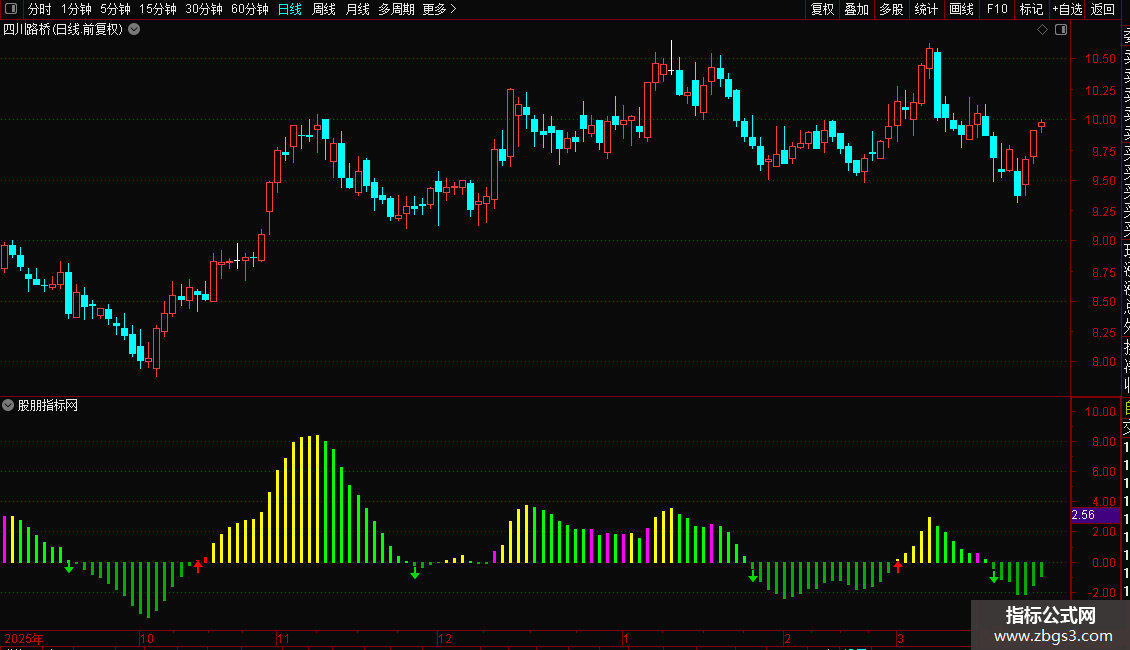Click the 叠加 overlay button
1130x650 pixels.
pyautogui.click(x=857, y=9)
